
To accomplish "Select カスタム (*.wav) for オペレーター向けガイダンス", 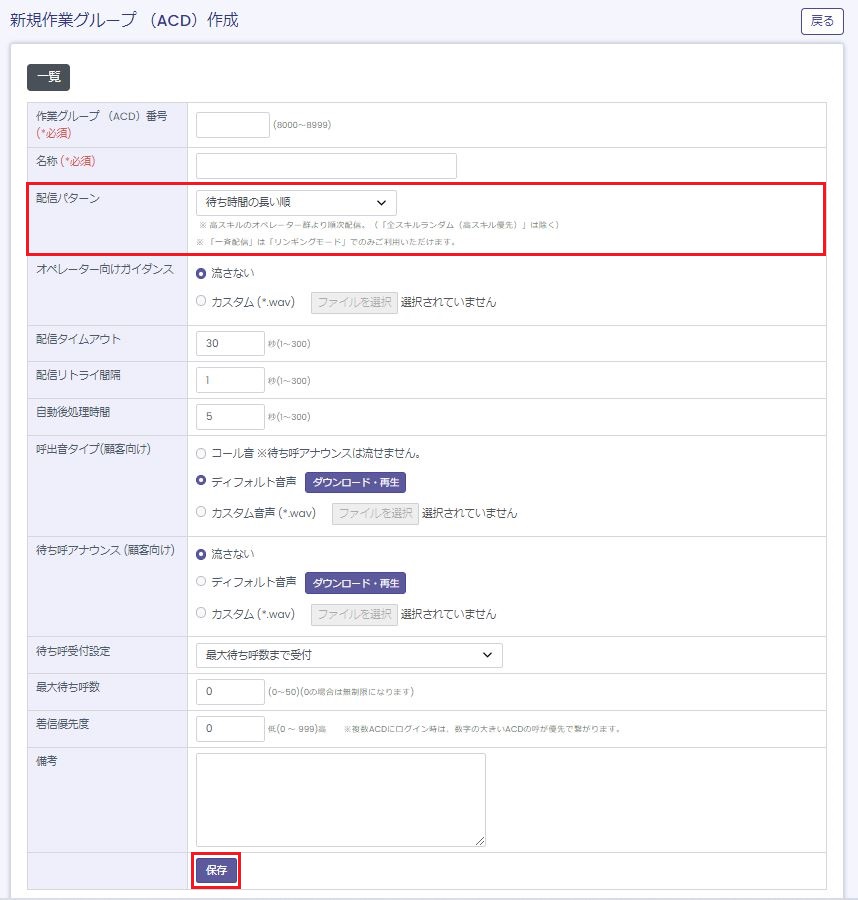I will [202, 301].
